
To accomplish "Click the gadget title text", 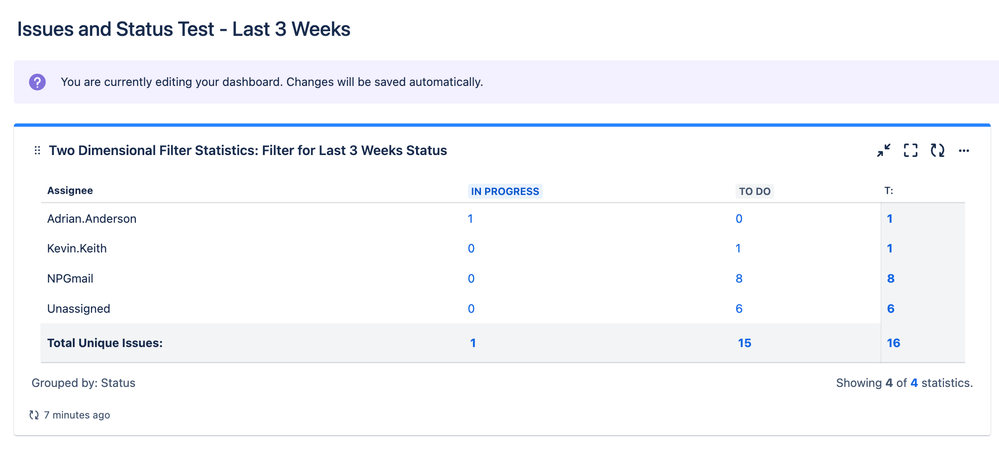I will coord(248,151).
